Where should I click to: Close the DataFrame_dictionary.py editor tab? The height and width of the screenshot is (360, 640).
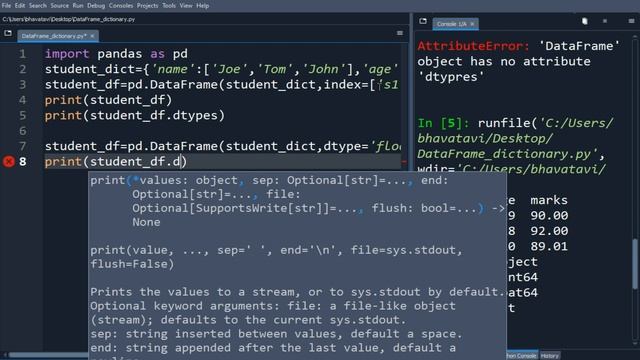[x=92, y=36]
